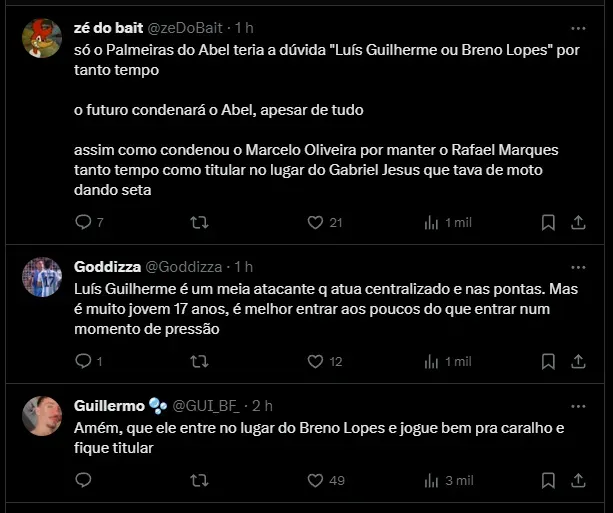This screenshot has width=613, height=513.
Task: Reply to Goddizza's tweet
Action: pos(83,361)
